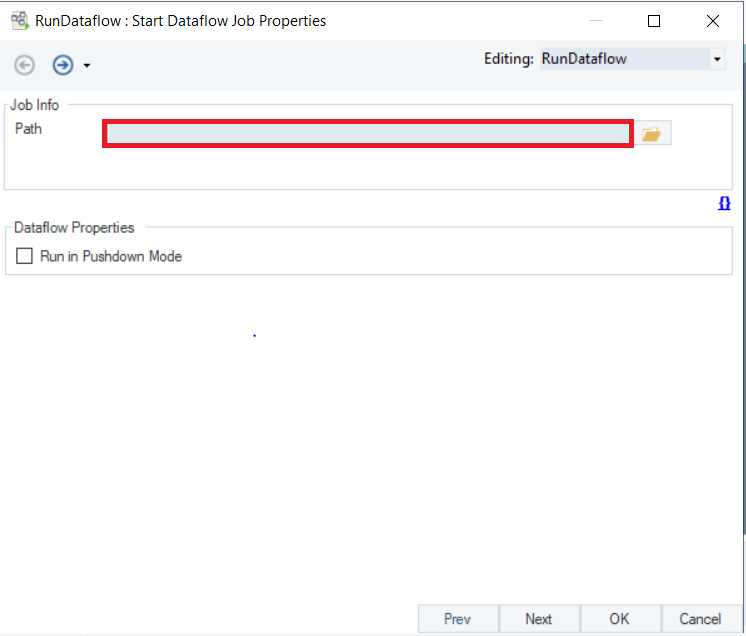The image size is (746, 636).
Task: Click the dialog title bar text
Action: tap(180, 20)
